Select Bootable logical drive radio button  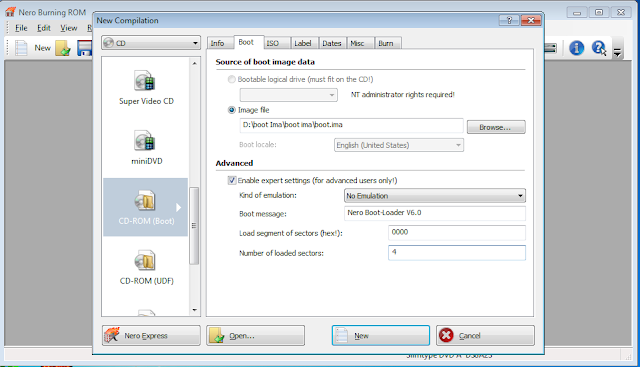(x=231, y=79)
